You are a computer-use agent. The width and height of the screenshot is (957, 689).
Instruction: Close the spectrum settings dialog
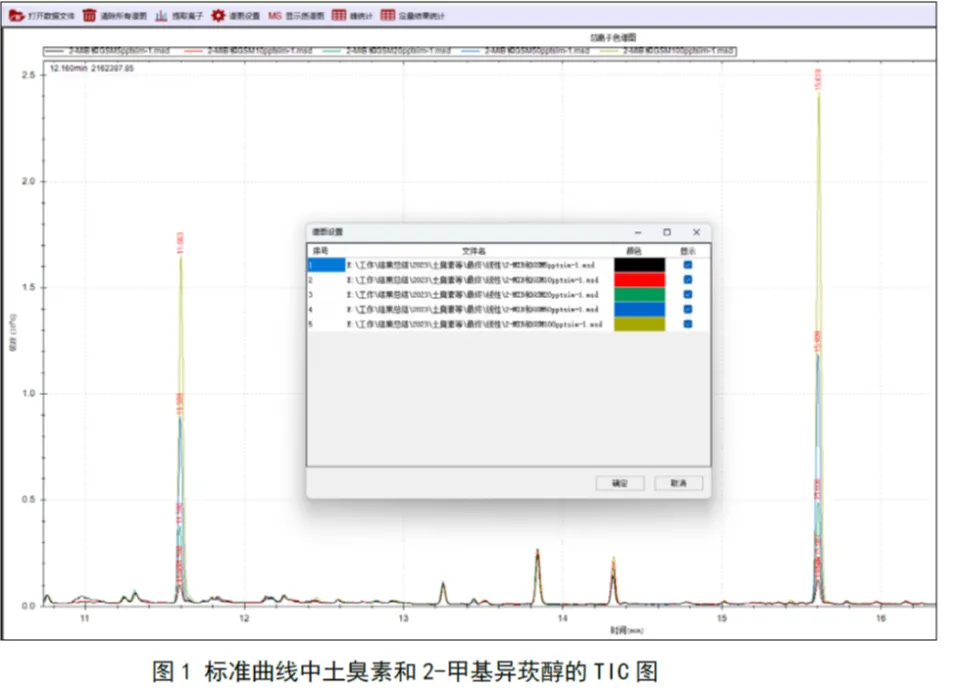[696, 232]
